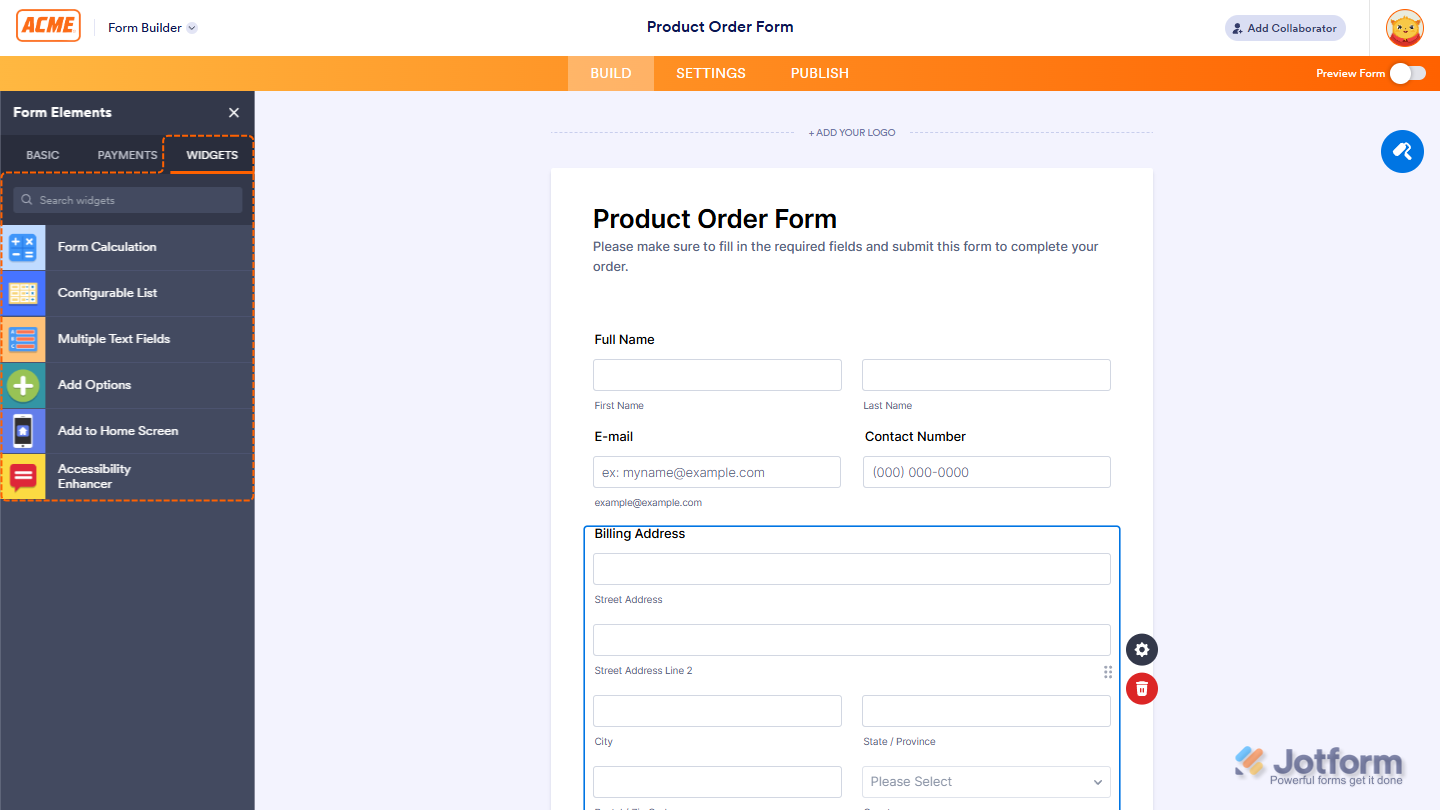1440x810 pixels.
Task: Select the Add Options widget icon
Action: point(24,385)
